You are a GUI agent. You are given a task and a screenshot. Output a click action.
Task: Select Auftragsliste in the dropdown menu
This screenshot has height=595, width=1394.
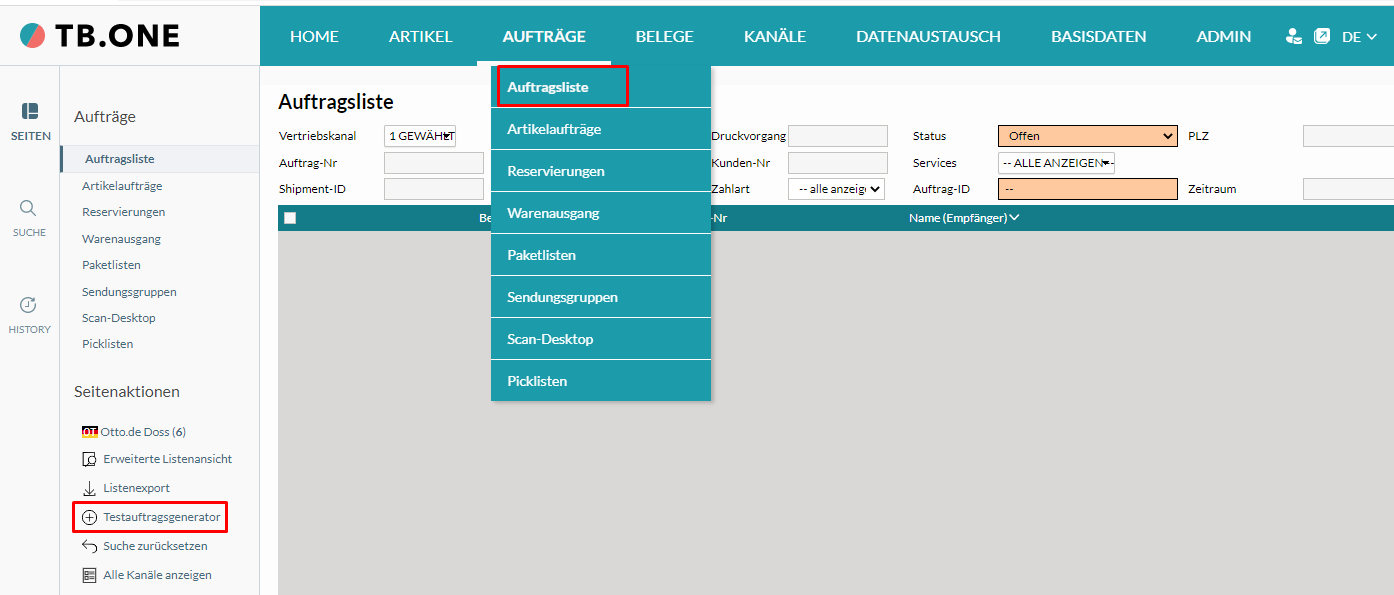(601, 87)
